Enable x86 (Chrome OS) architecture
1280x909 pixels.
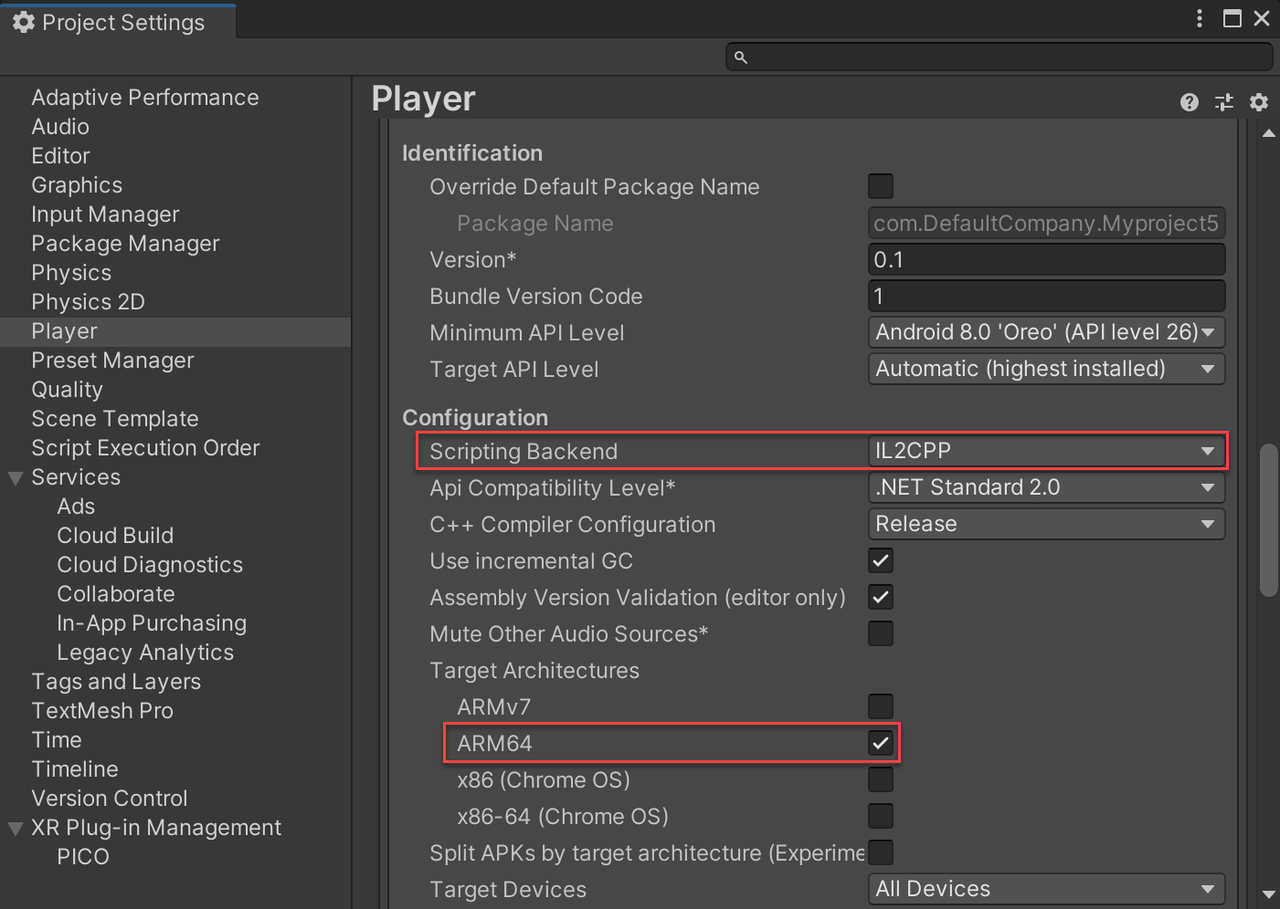881,780
